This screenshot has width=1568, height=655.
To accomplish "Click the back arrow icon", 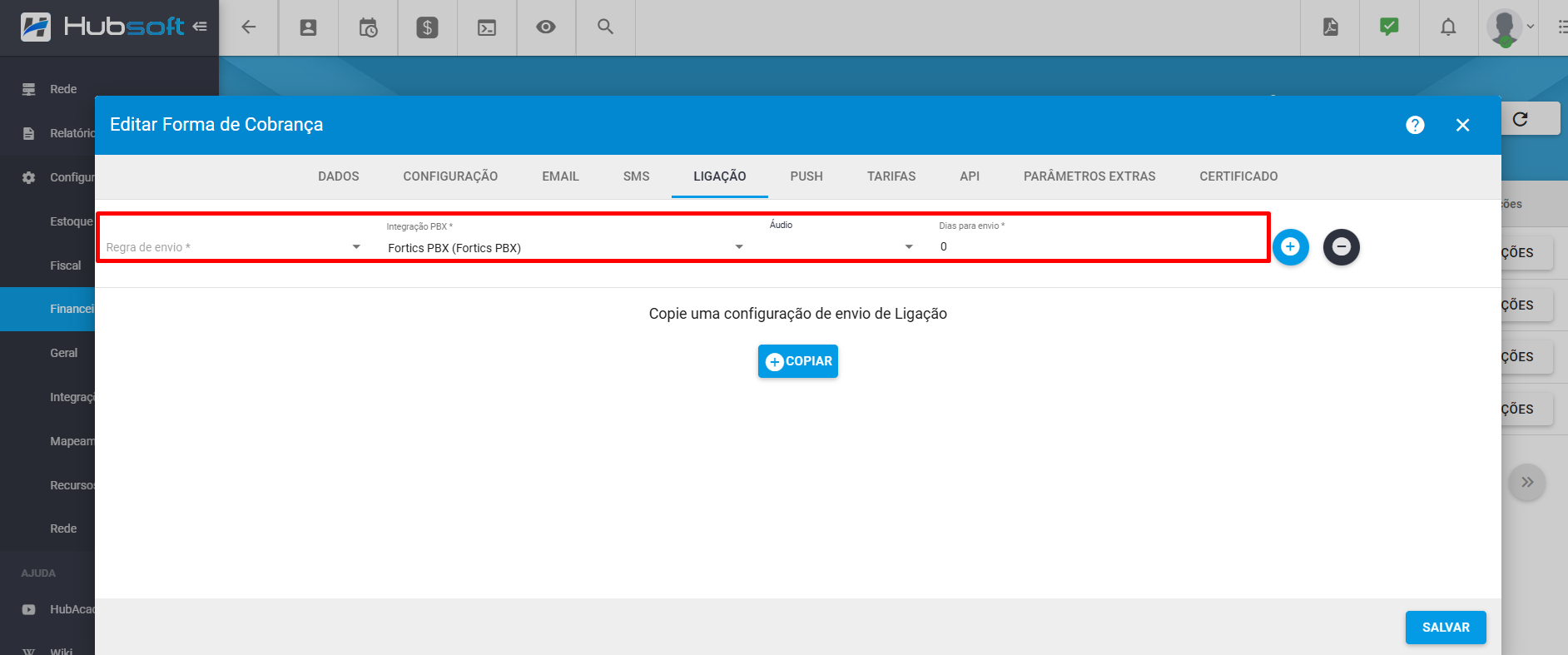I will tap(248, 27).
